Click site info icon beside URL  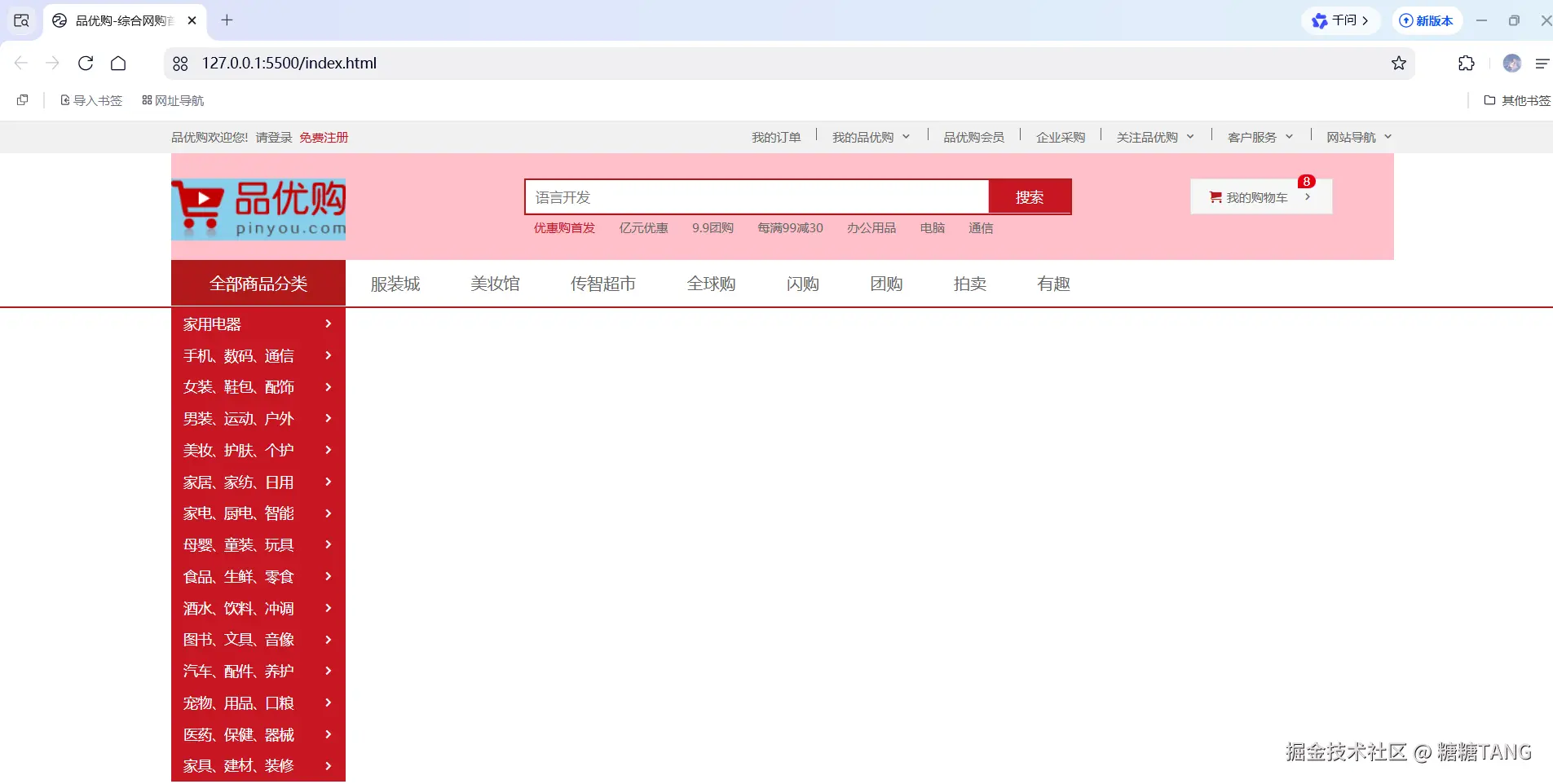(180, 64)
